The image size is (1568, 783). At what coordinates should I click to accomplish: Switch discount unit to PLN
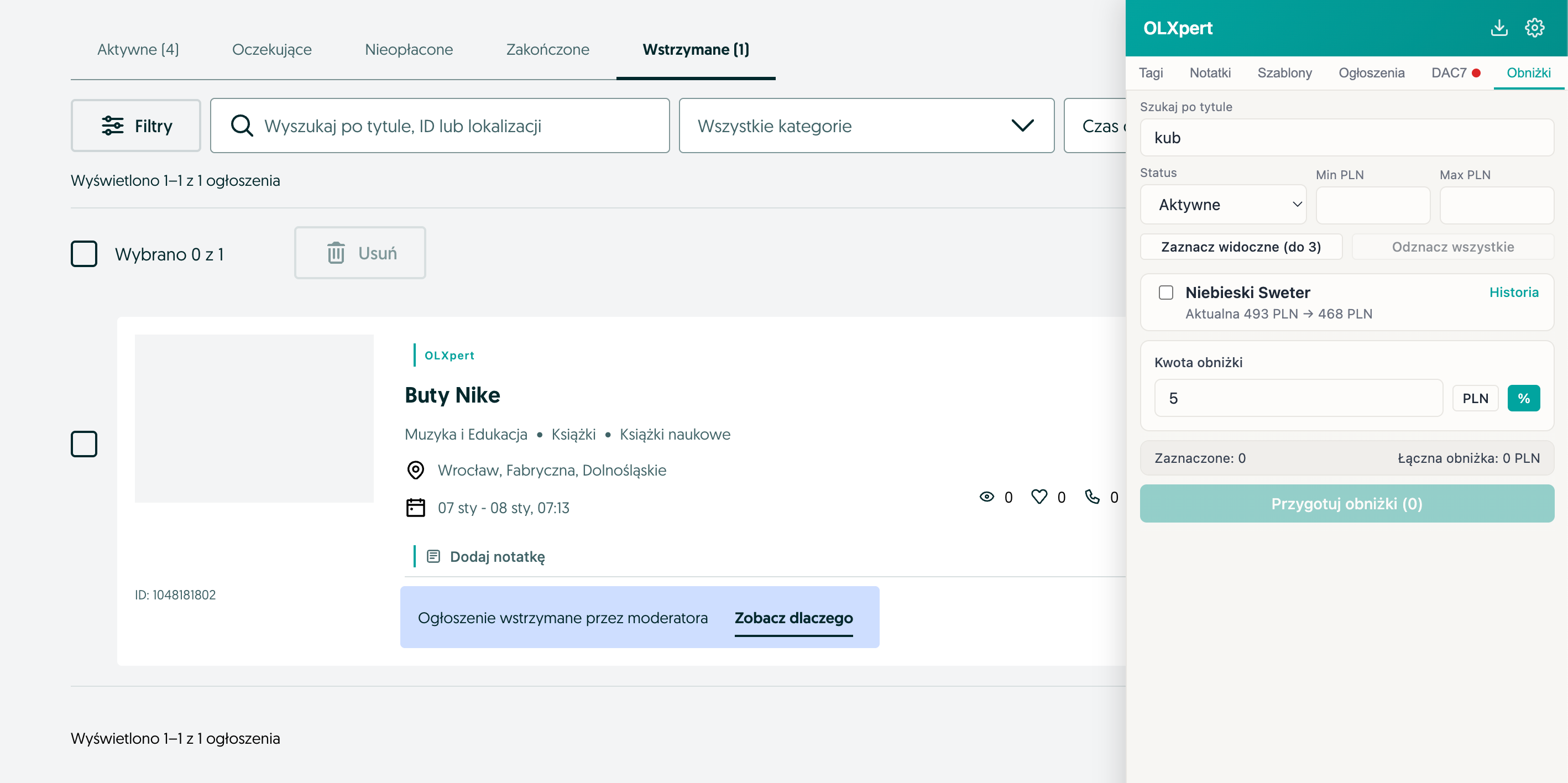tap(1476, 398)
